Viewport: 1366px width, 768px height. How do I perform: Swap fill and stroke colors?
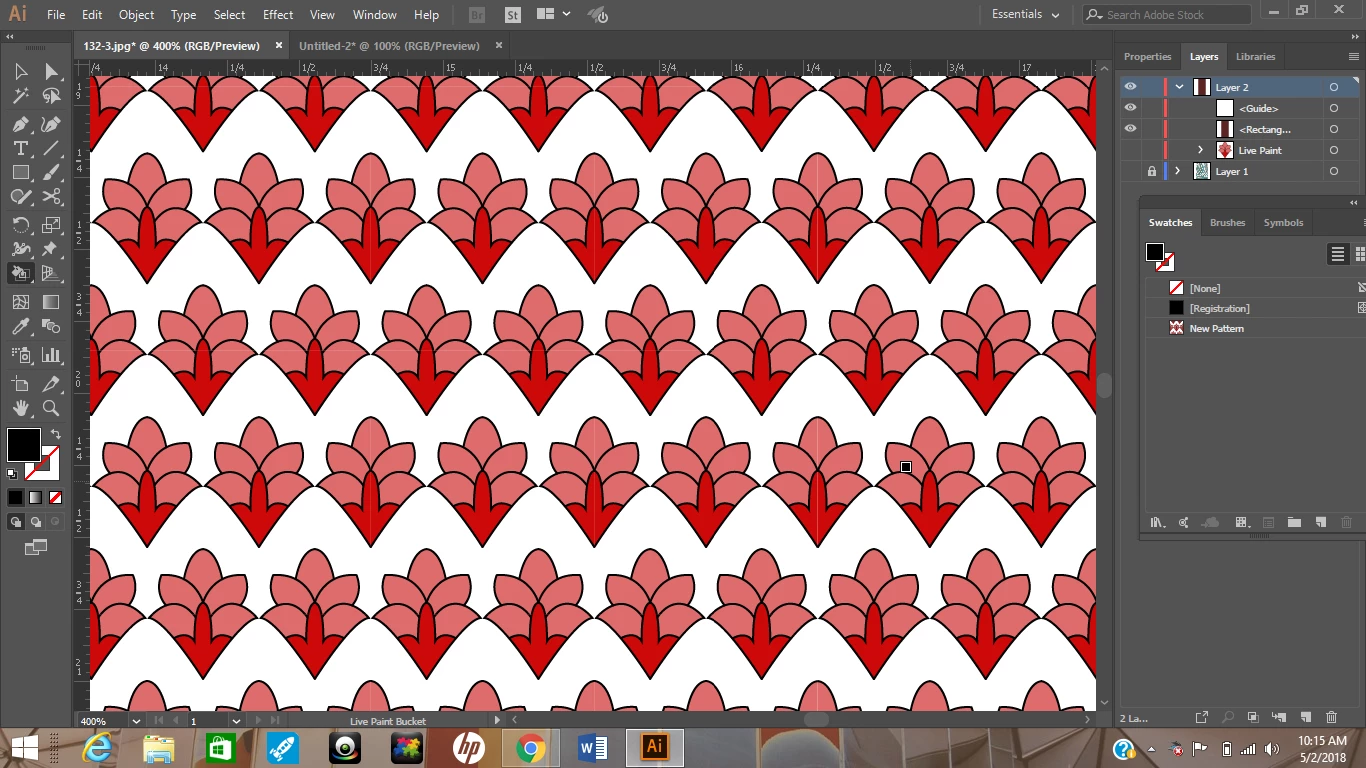(x=56, y=435)
